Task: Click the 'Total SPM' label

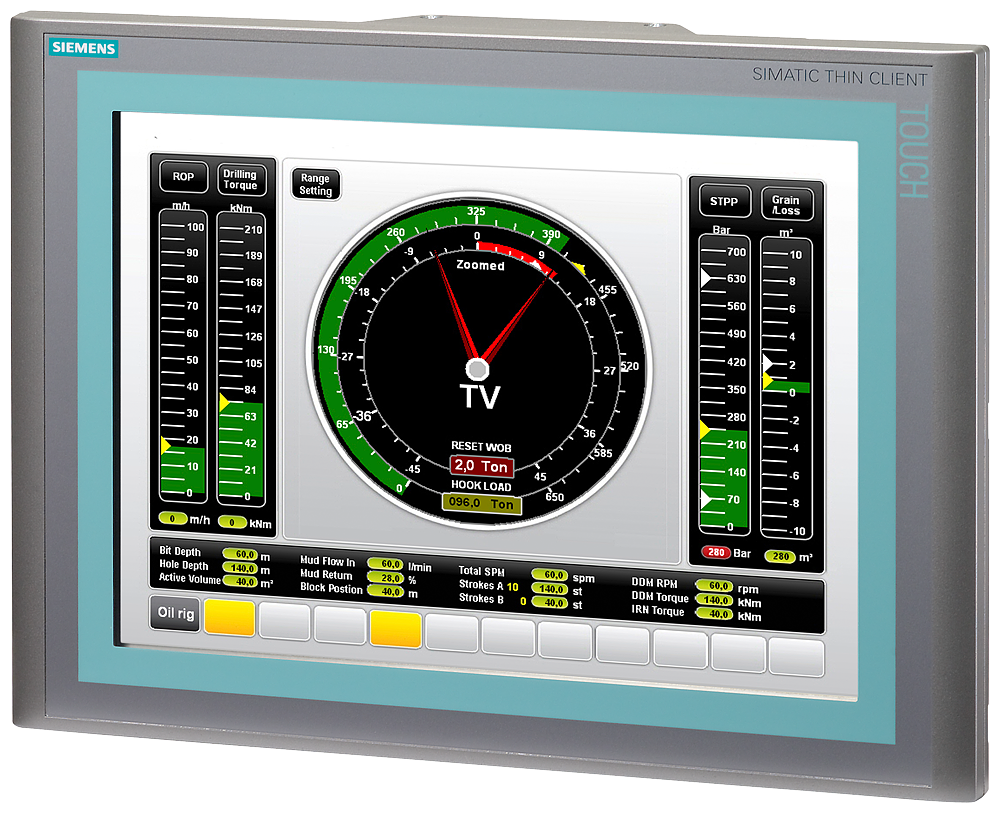Action: coord(482,571)
